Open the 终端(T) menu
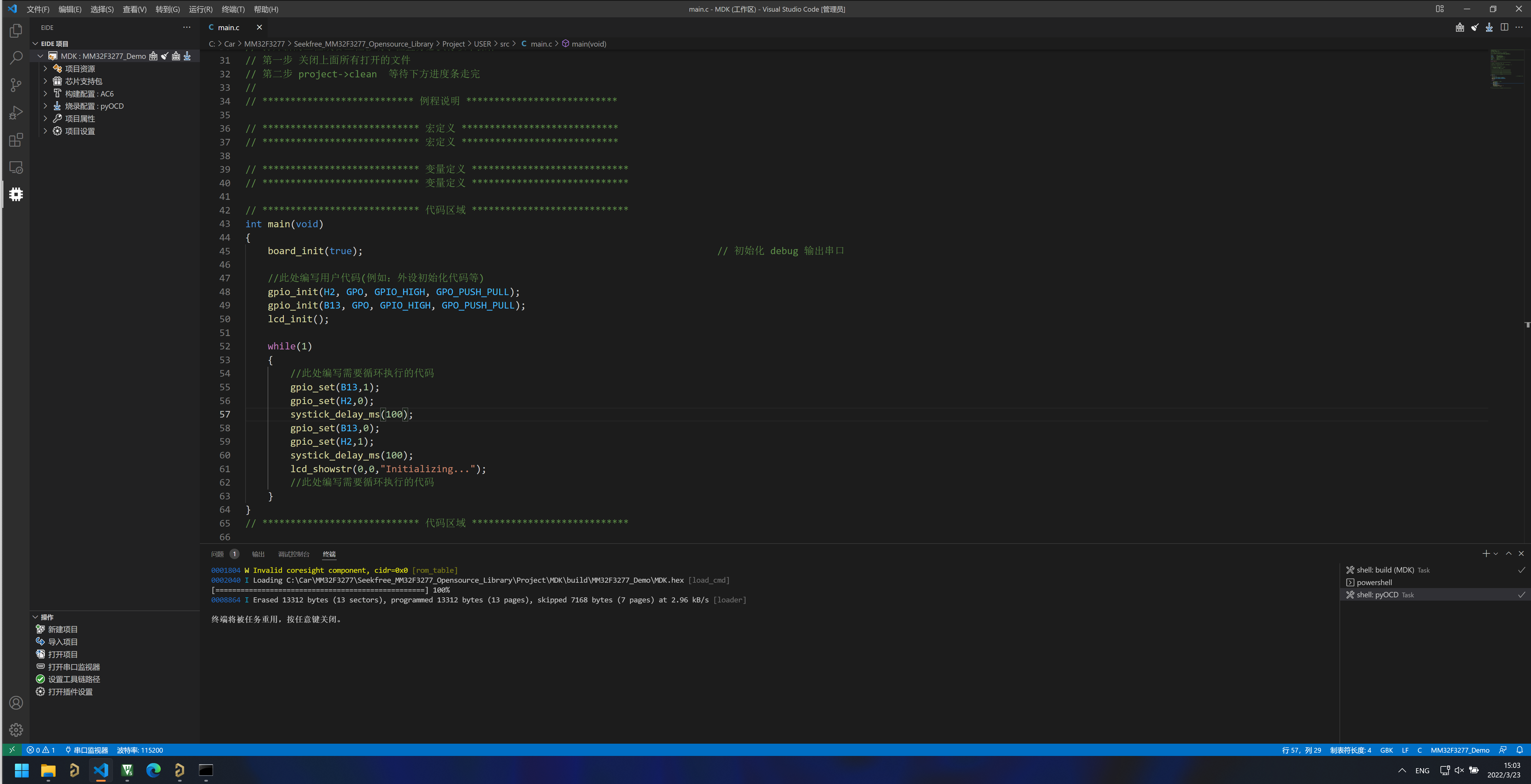This screenshot has width=1531, height=784. [232, 10]
